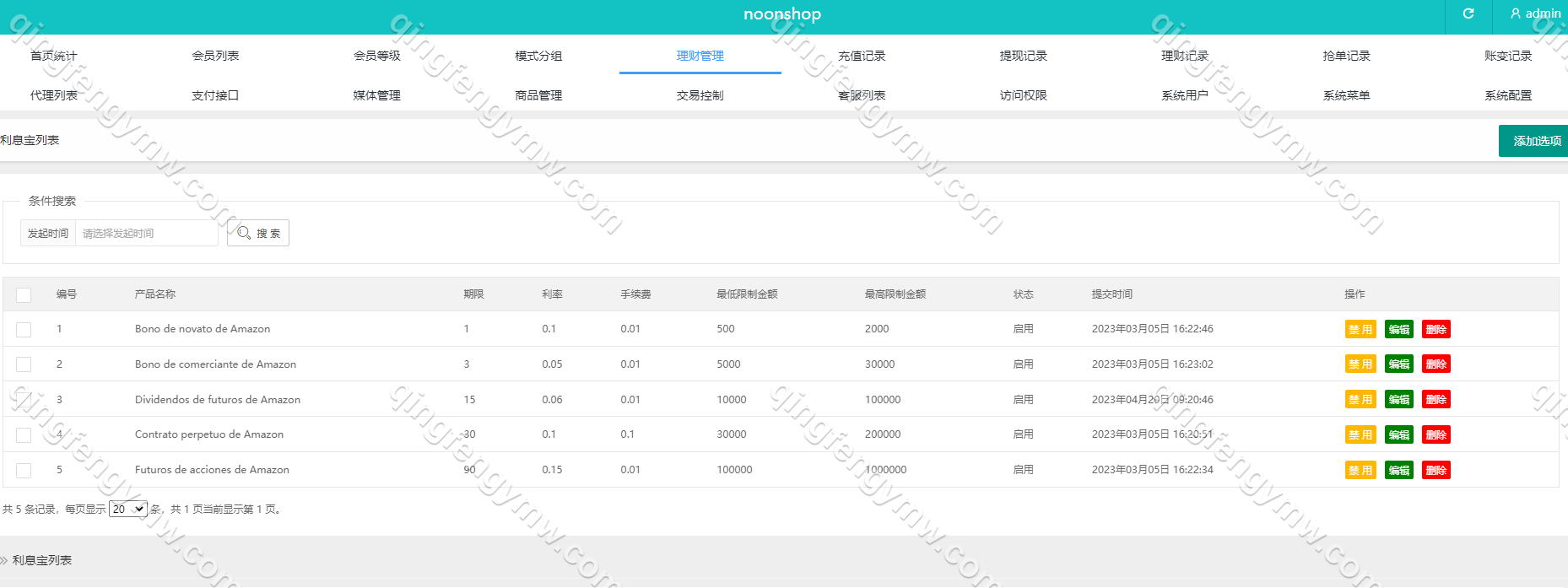Screen dimensions: 1568x588
Task: Disable Bono de novato de Amazon via 禁用
Action: pyautogui.click(x=1360, y=329)
